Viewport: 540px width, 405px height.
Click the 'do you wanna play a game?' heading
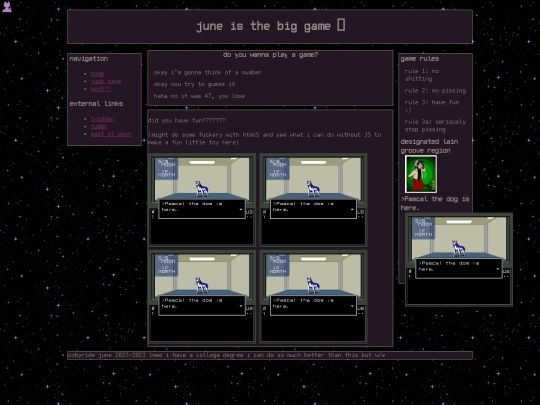tap(270, 55)
